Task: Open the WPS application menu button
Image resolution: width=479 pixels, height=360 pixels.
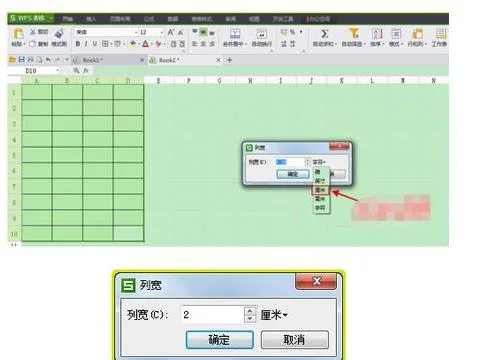Action: tap(31, 18)
